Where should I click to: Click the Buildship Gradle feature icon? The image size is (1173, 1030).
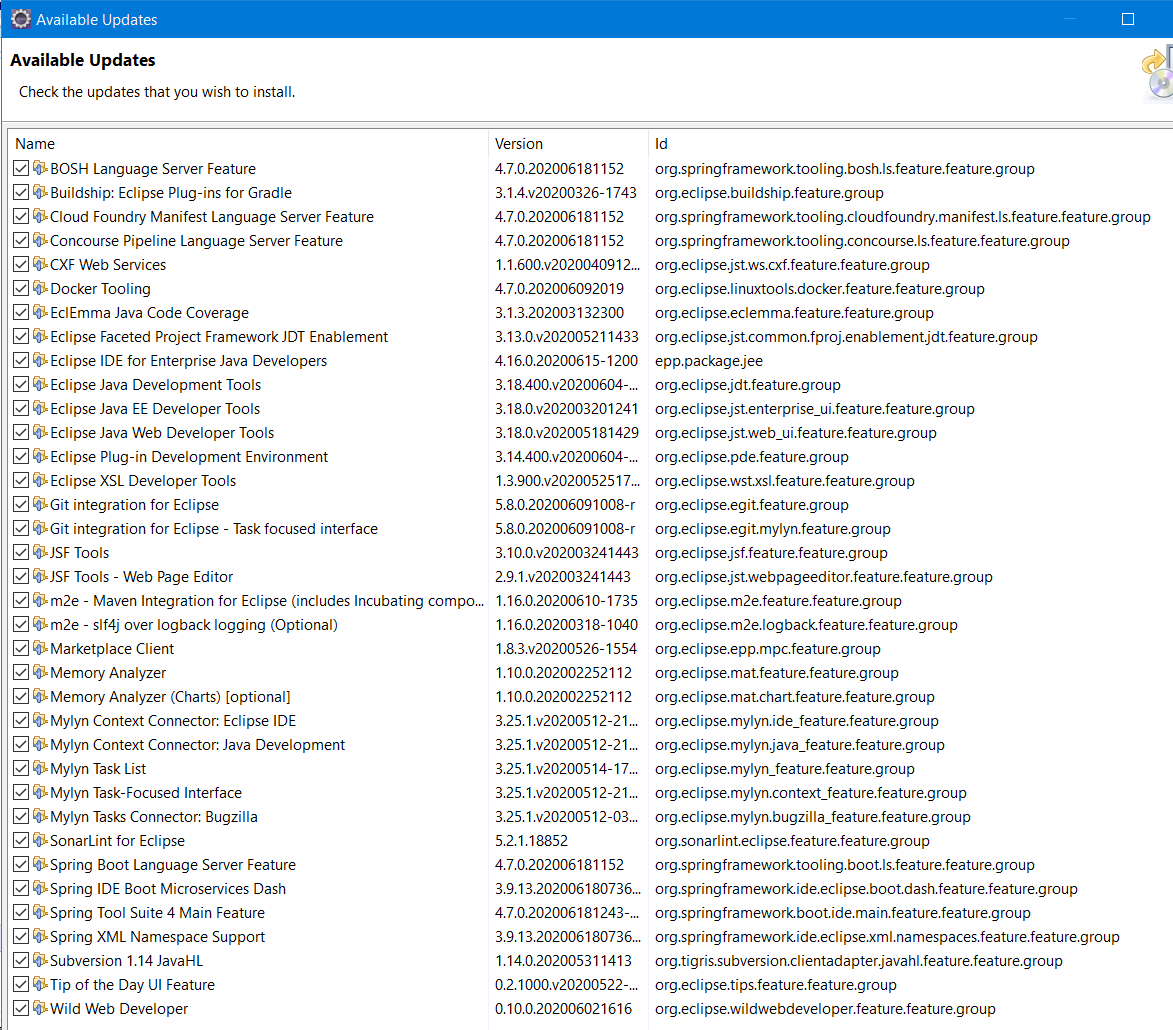40,192
